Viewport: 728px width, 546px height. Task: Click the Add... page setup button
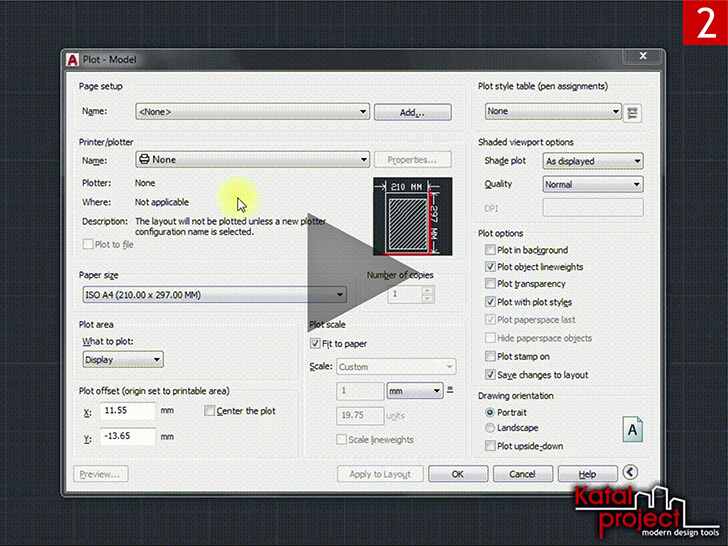pos(412,112)
